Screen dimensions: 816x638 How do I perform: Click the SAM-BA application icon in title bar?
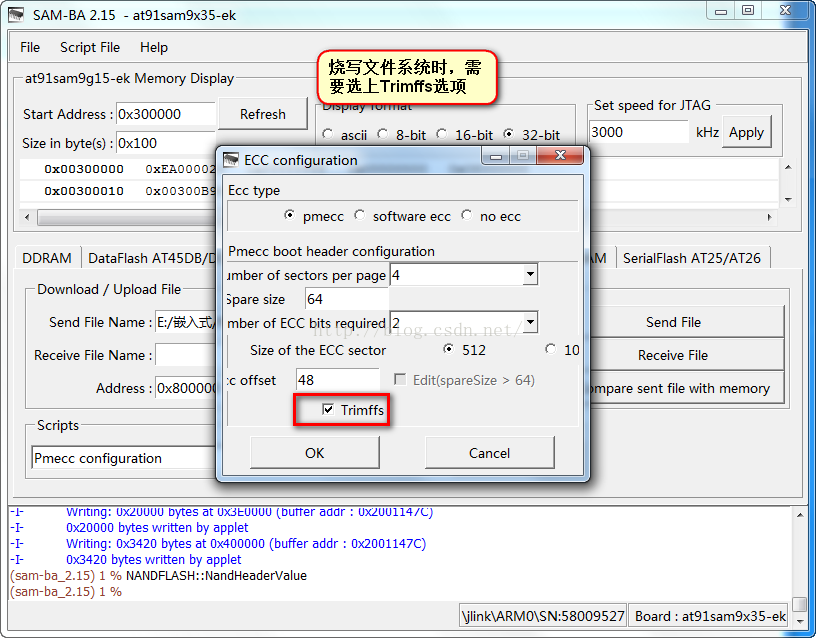click(x=16, y=15)
